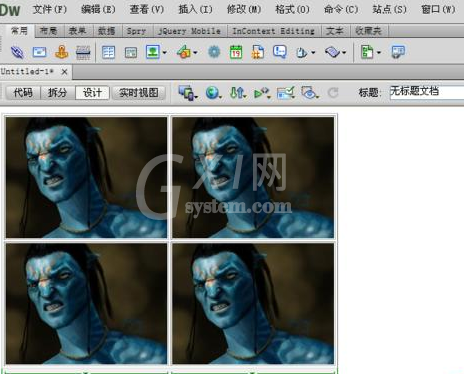Open the 插入(I) menu
The image size is (464, 374).
[195, 9]
